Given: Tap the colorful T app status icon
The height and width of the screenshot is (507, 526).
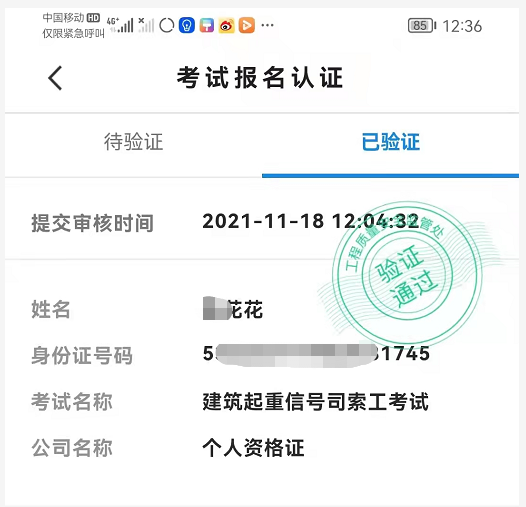Looking at the screenshot, I should coord(207,26).
